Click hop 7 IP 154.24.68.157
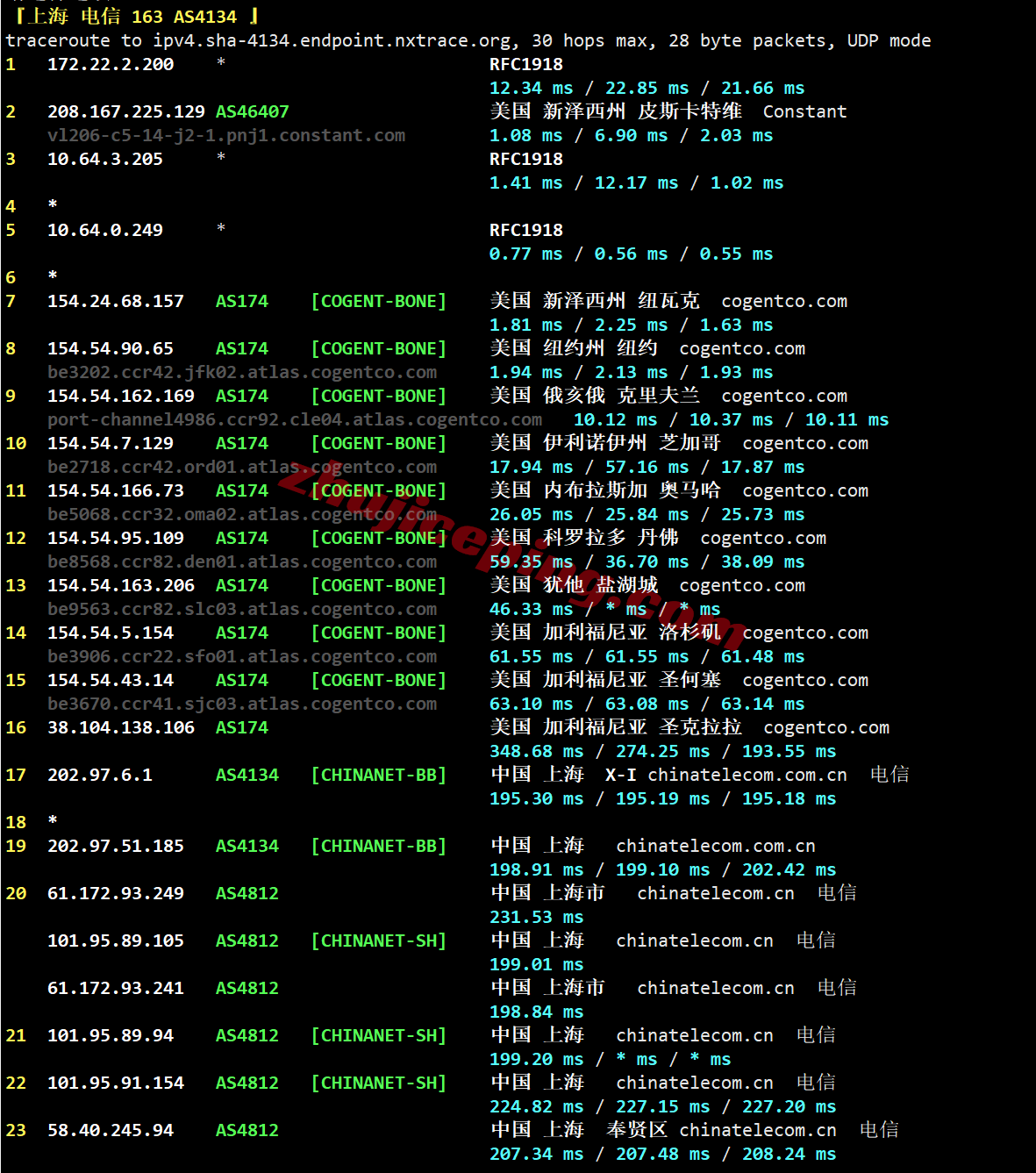This screenshot has height=1173, width=1036. tap(116, 301)
